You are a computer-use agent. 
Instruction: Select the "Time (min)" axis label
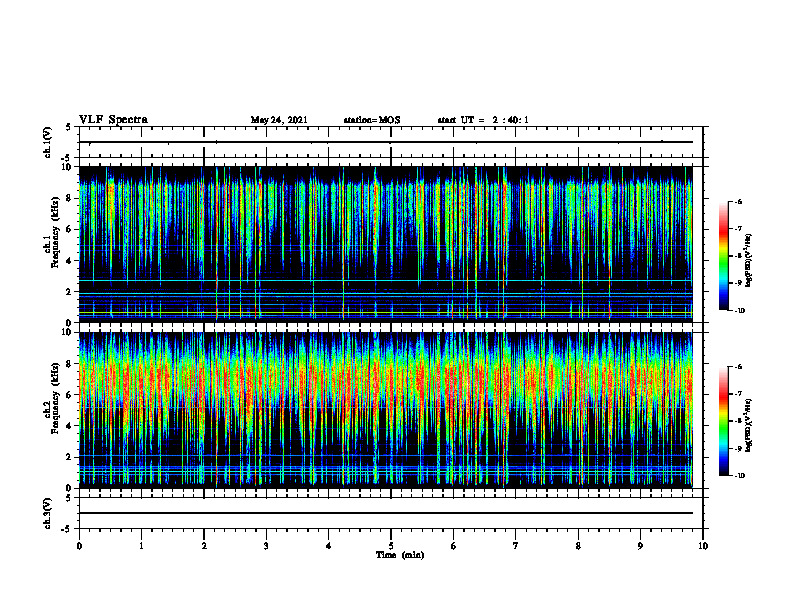point(400,555)
